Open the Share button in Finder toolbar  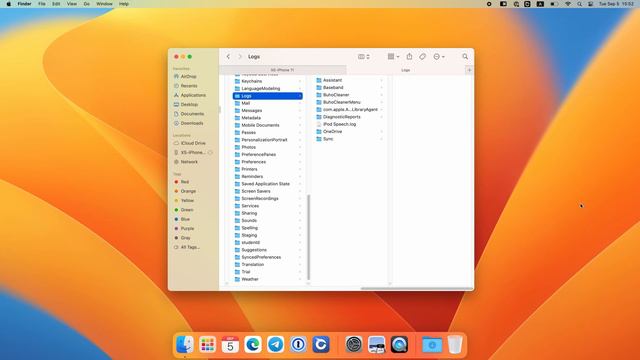point(409,57)
